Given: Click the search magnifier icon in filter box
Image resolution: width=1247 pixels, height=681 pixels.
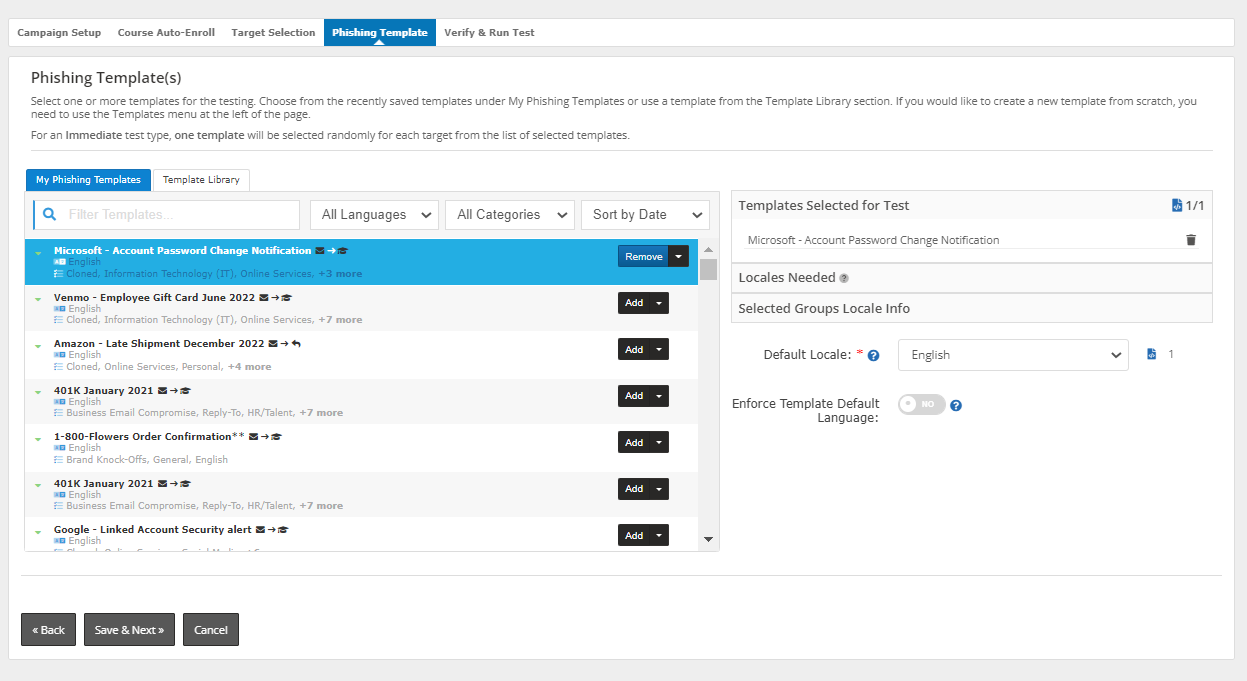Looking at the screenshot, I should pyautogui.click(x=48, y=215).
